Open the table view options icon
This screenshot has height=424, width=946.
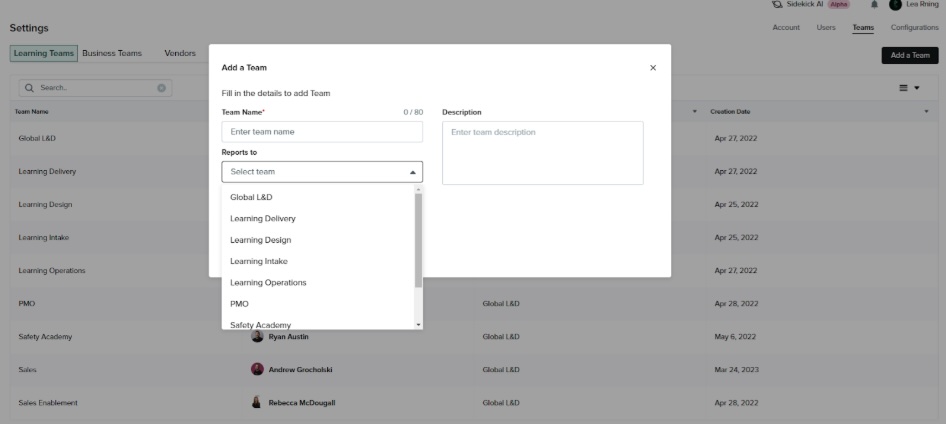(x=909, y=88)
